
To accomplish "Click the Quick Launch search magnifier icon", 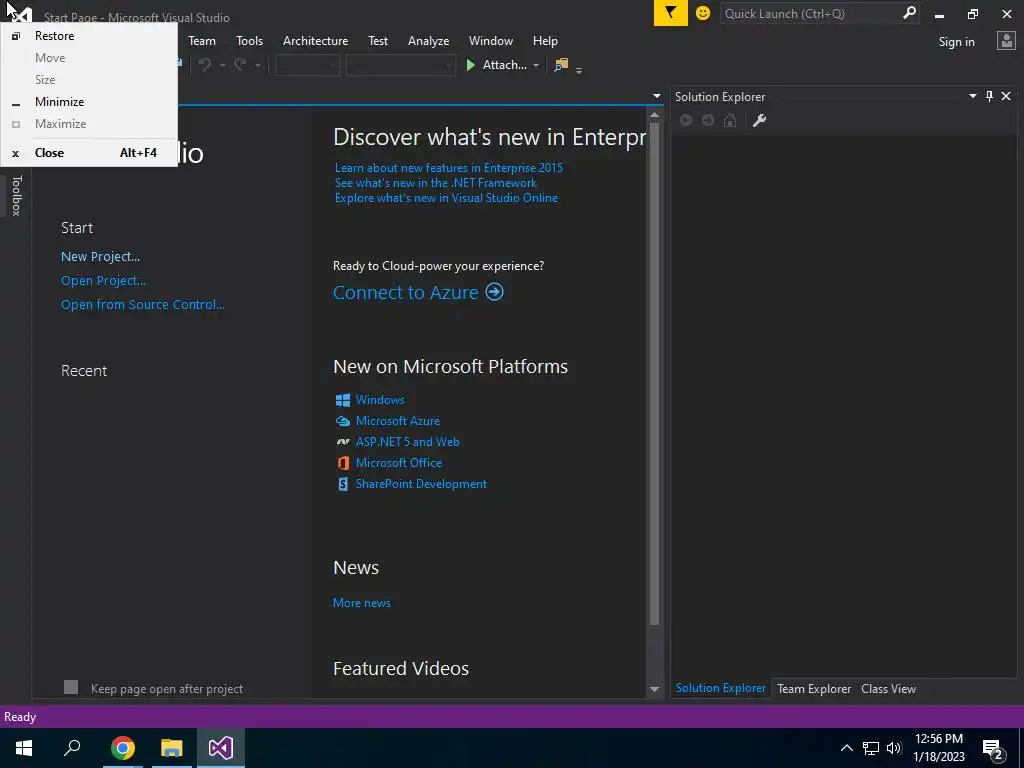I will [909, 13].
